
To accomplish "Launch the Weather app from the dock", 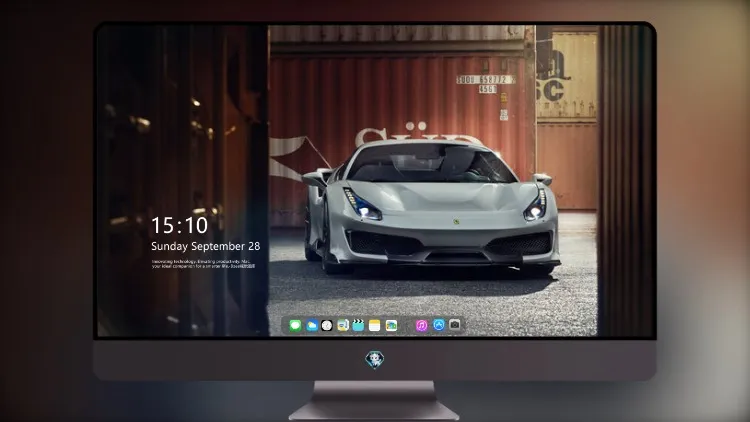I will click(x=312, y=326).
